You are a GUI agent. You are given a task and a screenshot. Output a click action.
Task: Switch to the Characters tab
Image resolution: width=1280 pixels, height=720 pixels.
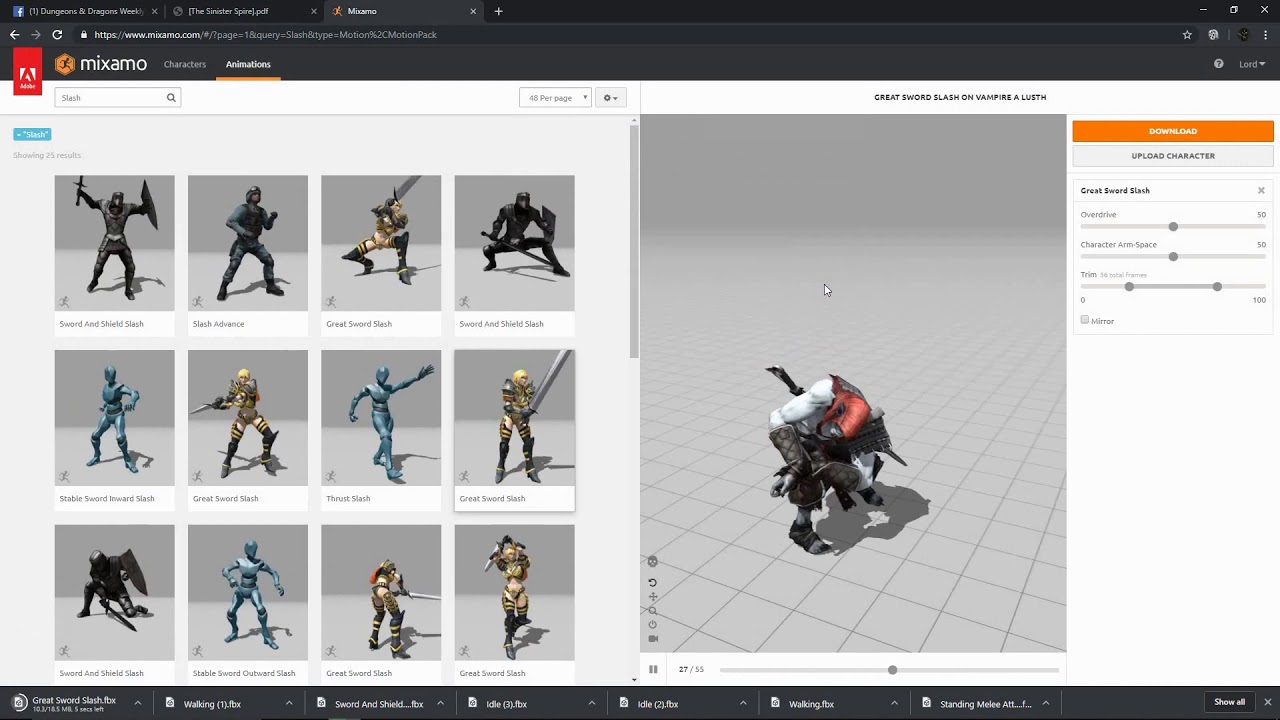185,64
